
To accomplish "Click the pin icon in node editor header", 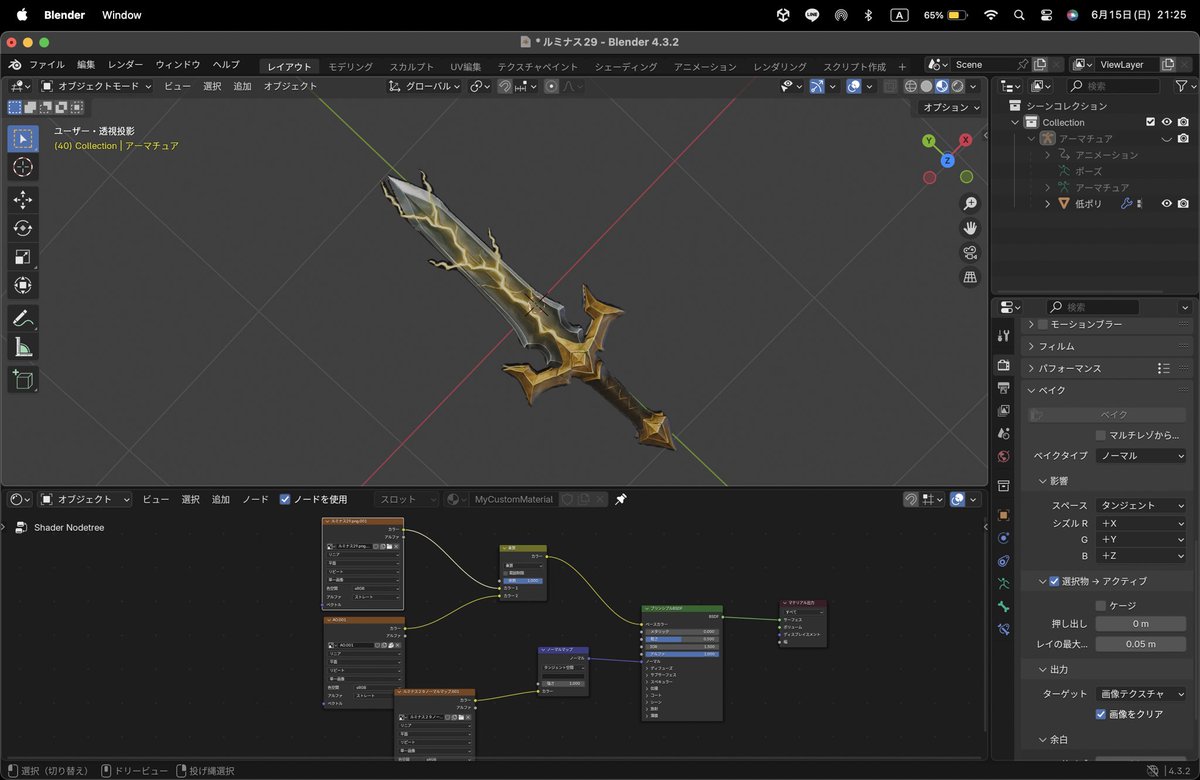I will tap(621, 499).
